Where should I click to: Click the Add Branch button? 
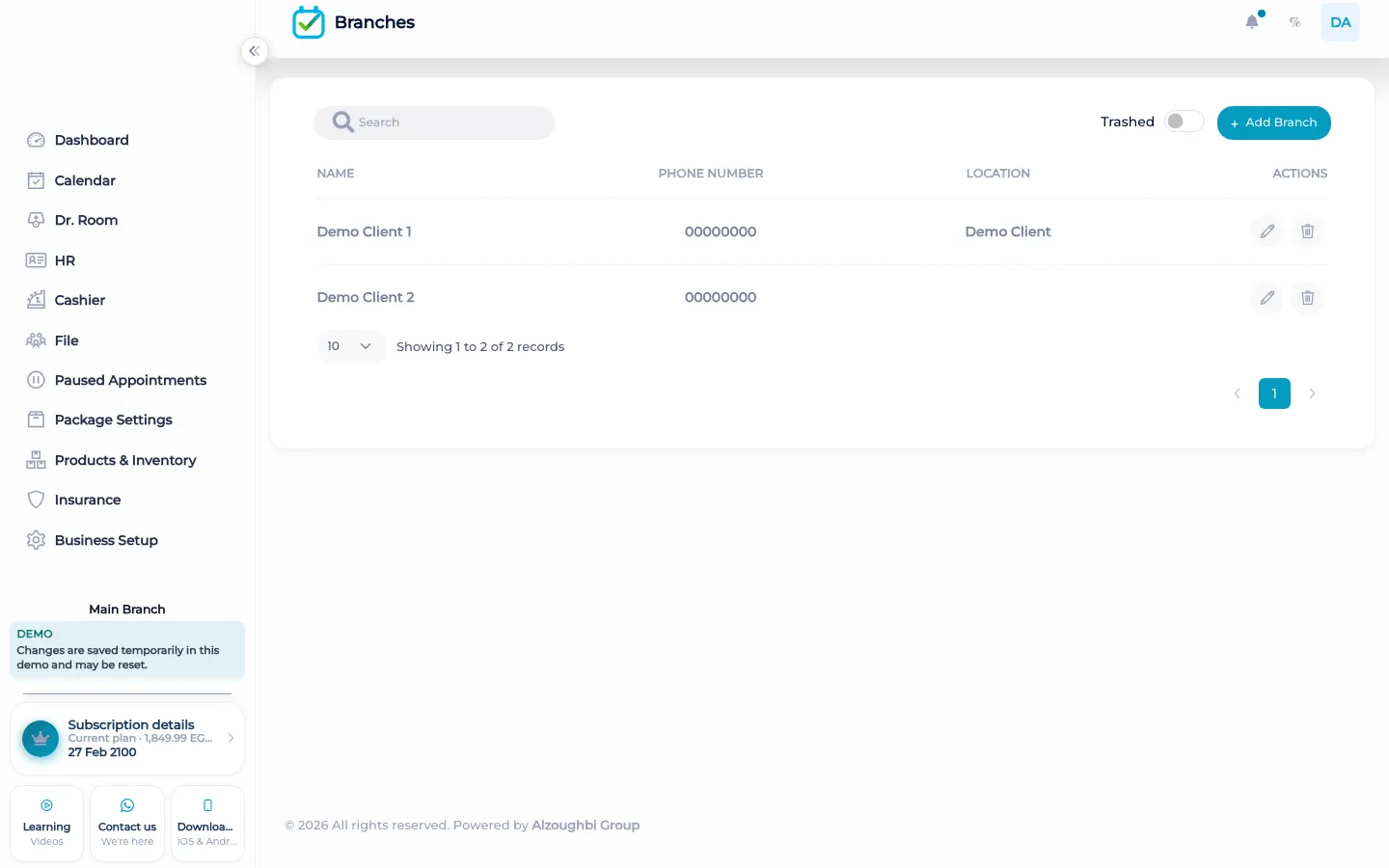(x=1273, y=122)
